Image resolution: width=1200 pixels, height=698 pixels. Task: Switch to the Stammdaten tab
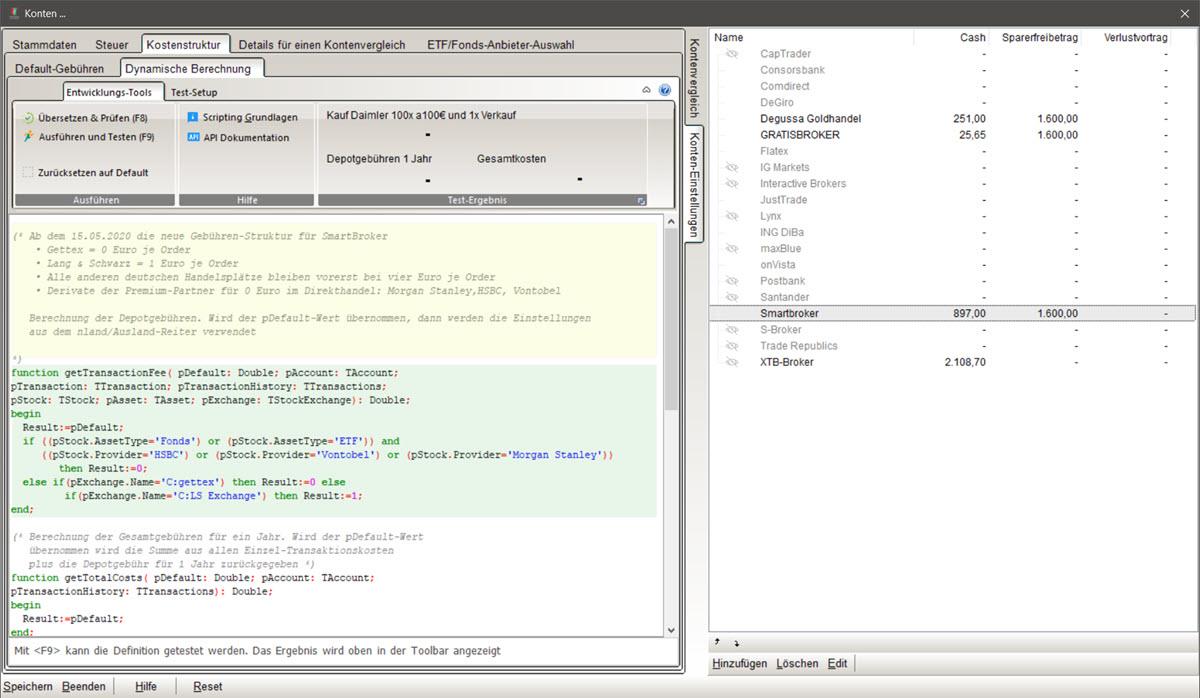(x=45, y=45)
